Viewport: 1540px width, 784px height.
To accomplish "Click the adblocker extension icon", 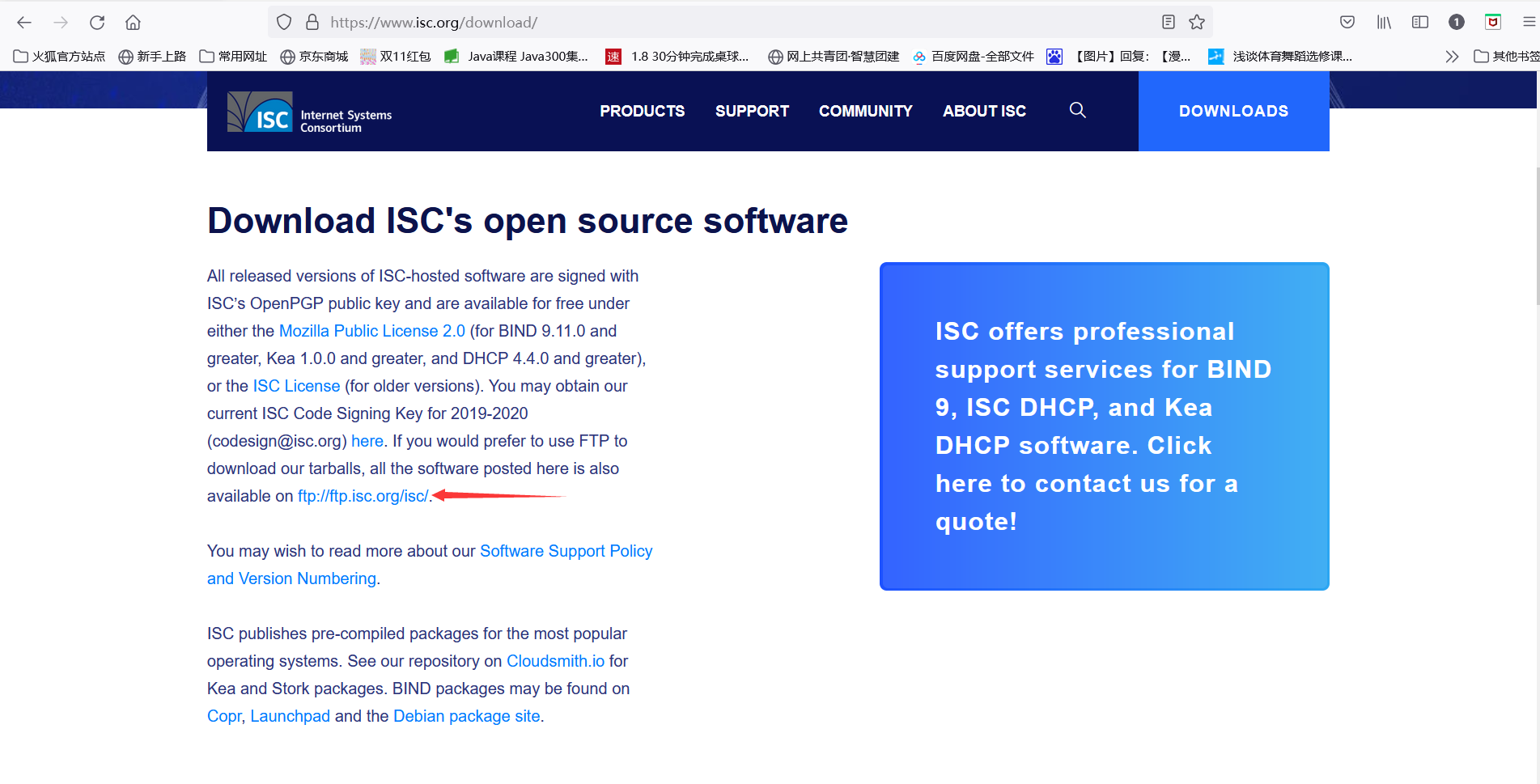I will click(1492, 22).
